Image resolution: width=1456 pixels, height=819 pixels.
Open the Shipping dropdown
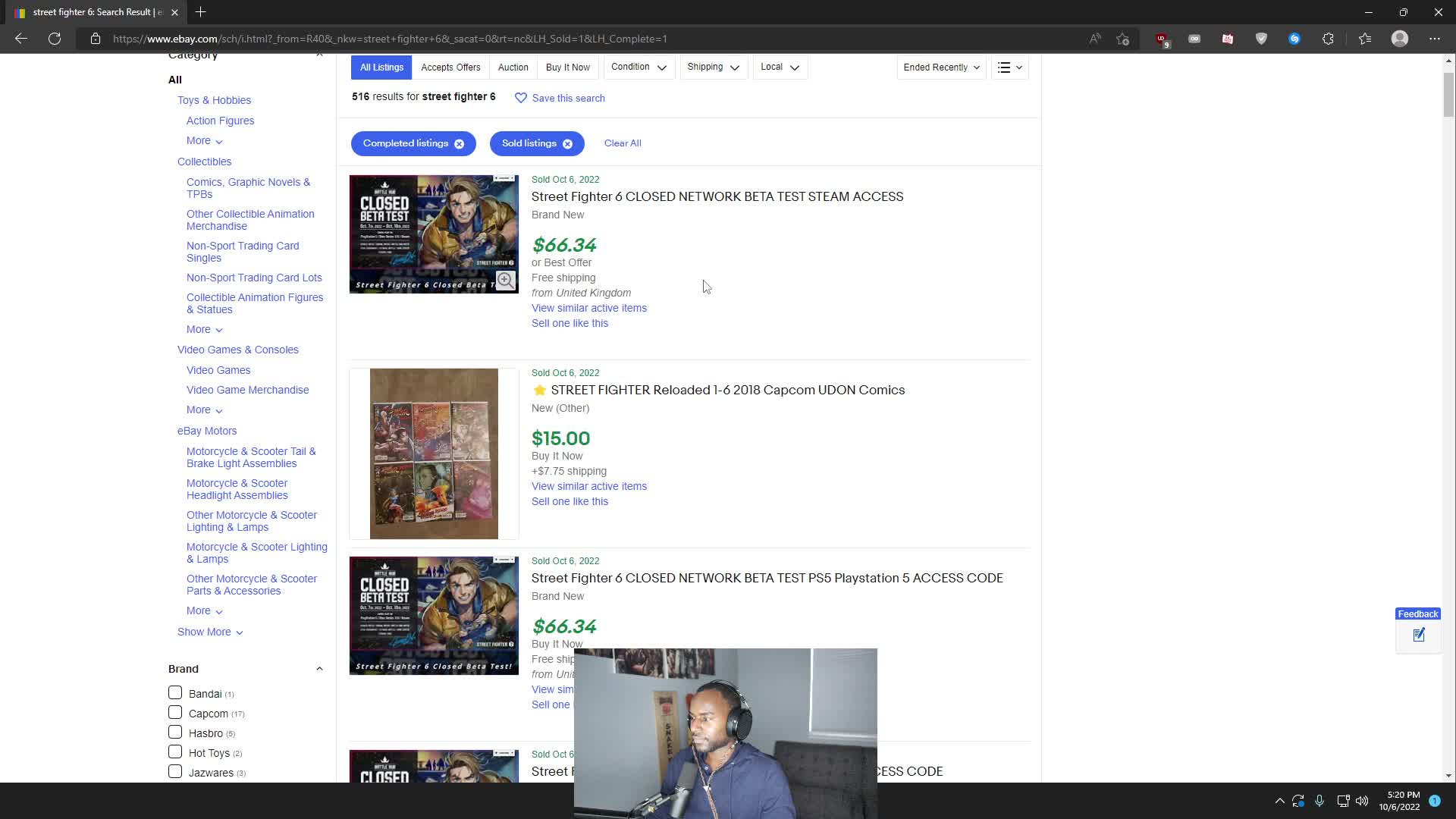pos(713,67)
